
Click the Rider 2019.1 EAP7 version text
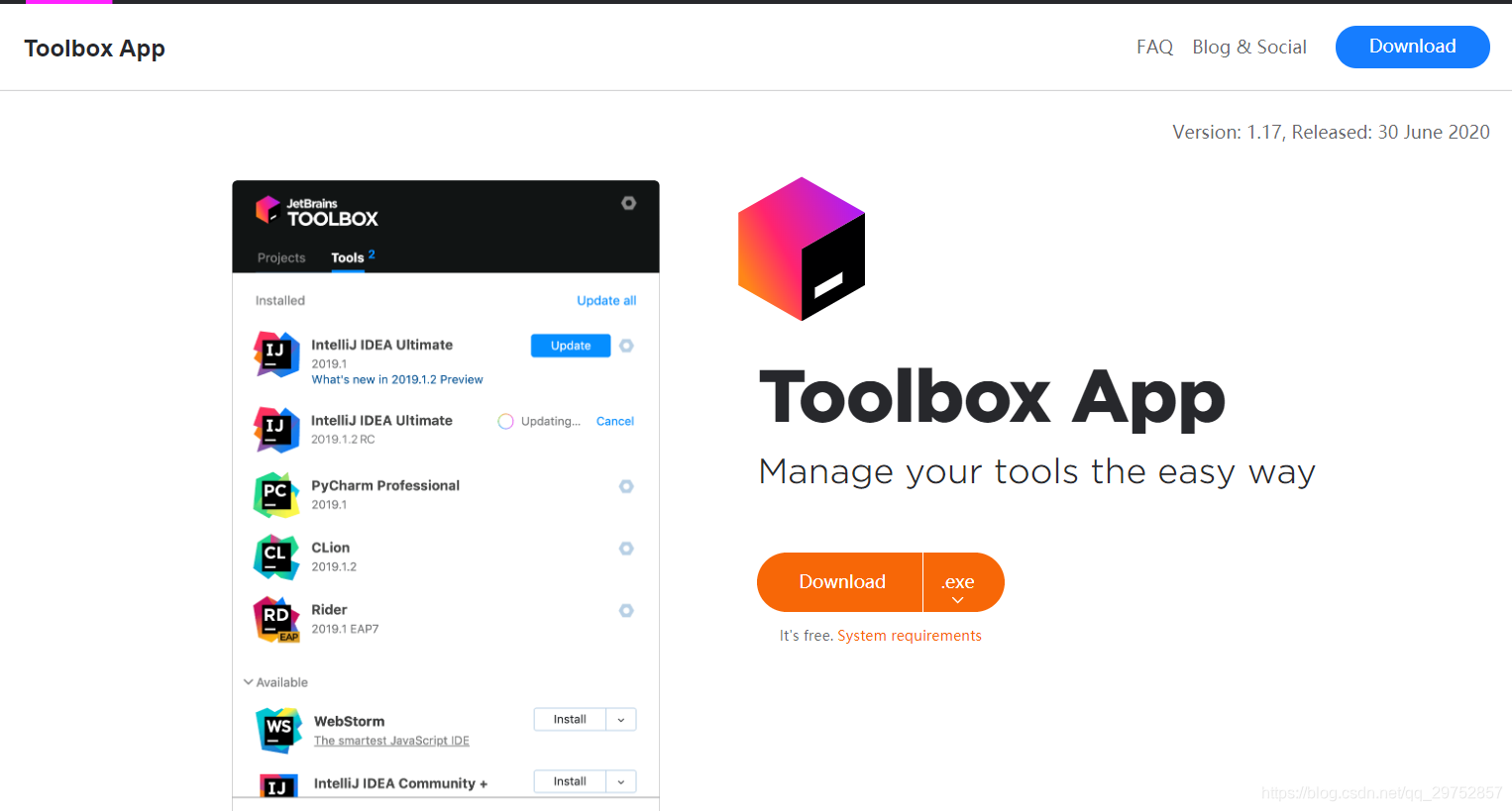click(345, 629)
